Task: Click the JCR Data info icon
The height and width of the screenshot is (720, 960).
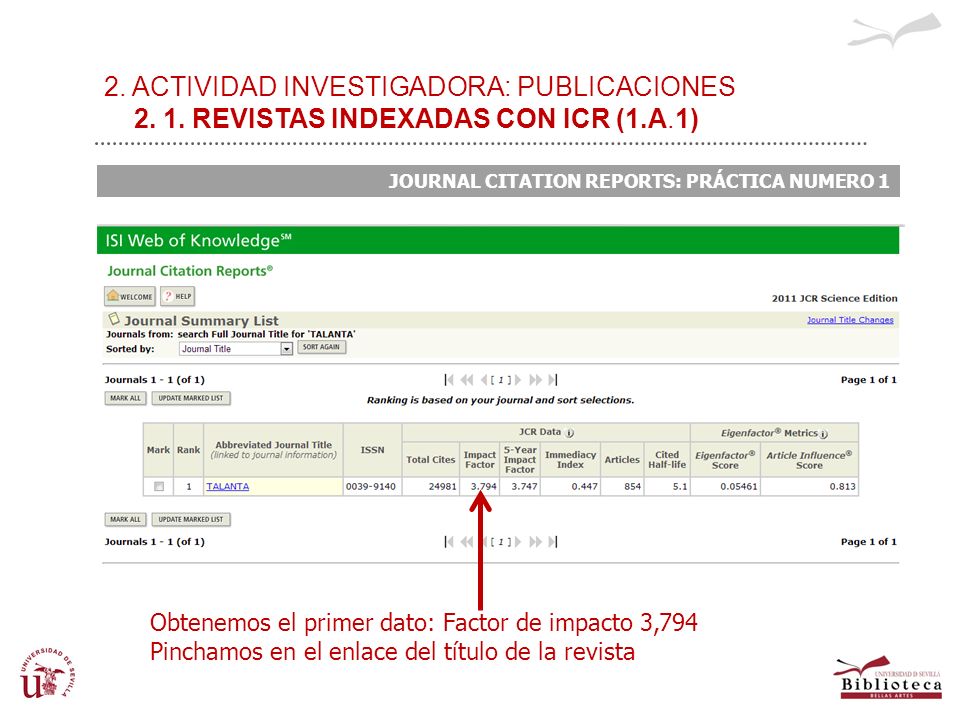Action: pyautogui.click(x=569, y=433)
